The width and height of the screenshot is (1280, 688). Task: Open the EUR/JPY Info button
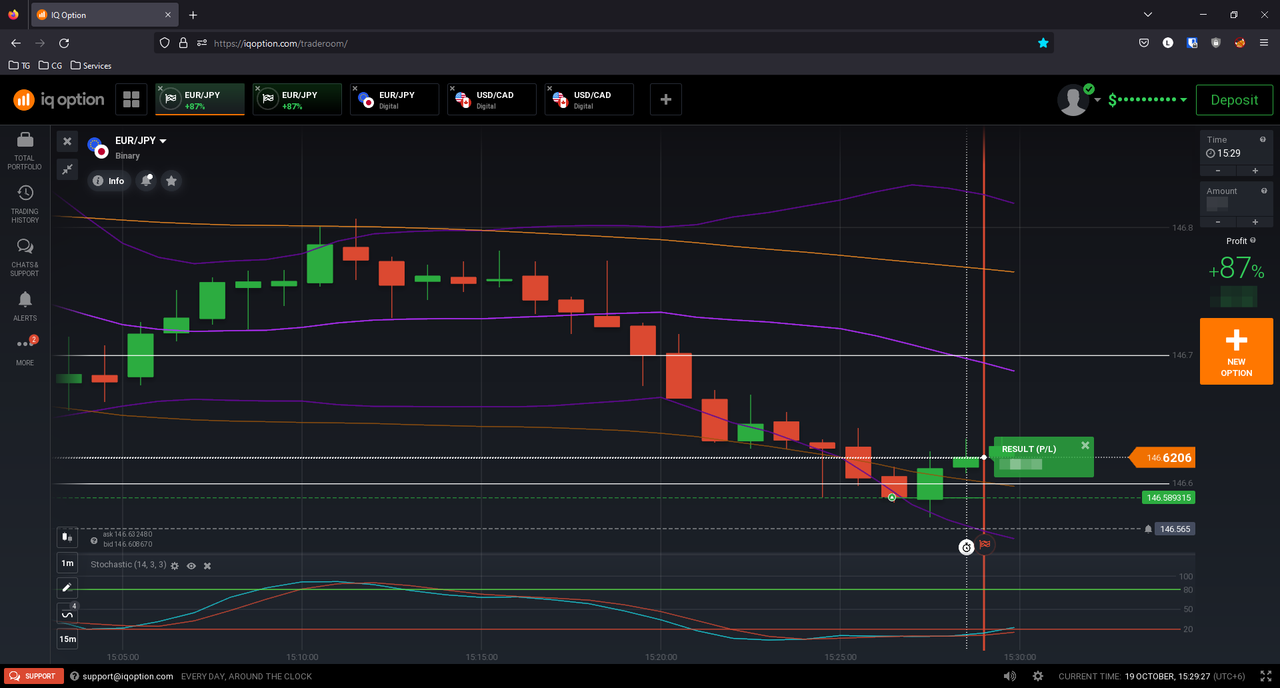[x=109, y=181]
